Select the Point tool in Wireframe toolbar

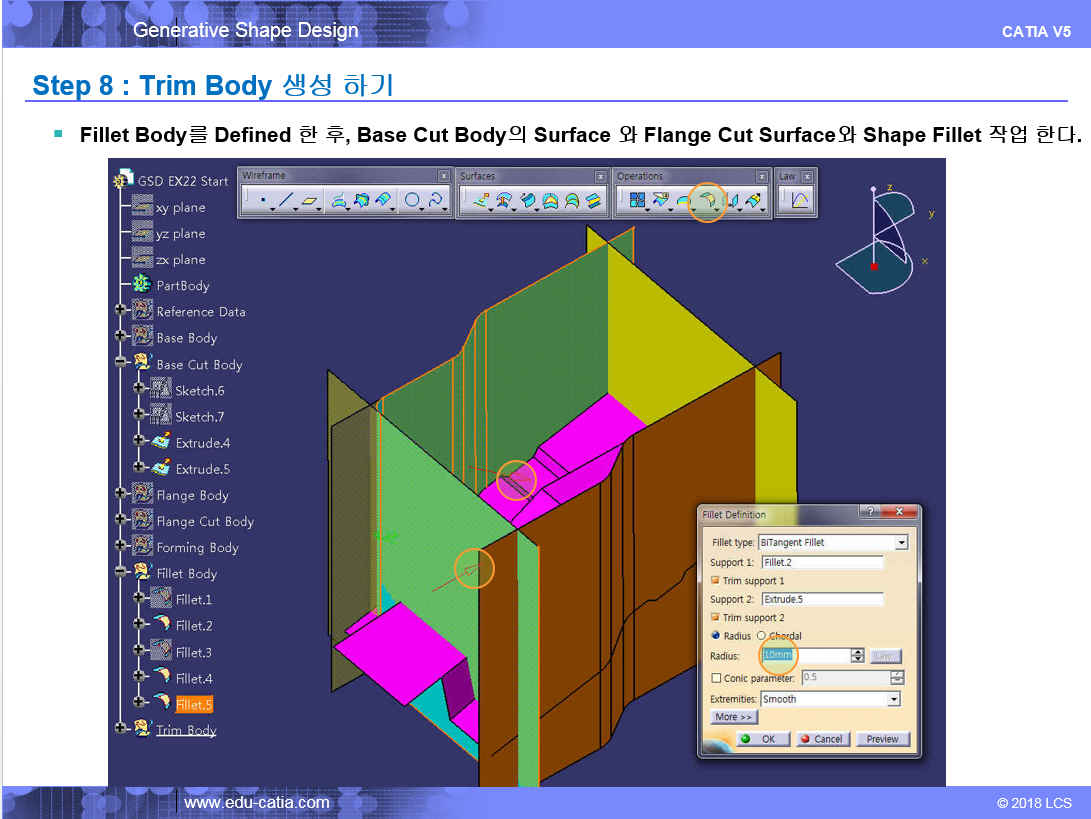pyautogui.click(x=262, y=200)
